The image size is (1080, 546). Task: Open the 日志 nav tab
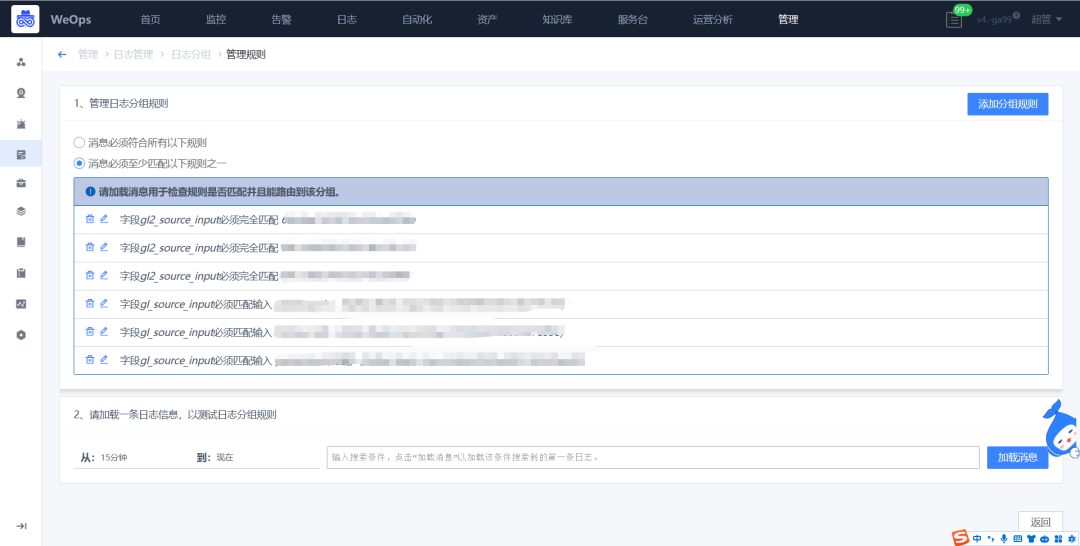pyautogui.click(x=346, y=20)
